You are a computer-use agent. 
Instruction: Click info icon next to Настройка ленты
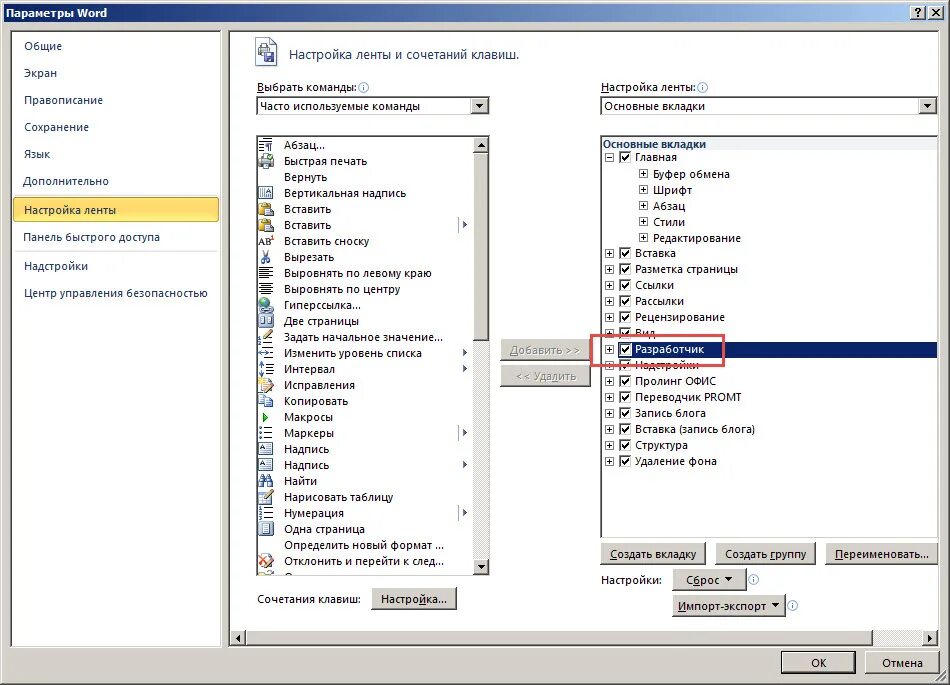click(x=702, y=87)
